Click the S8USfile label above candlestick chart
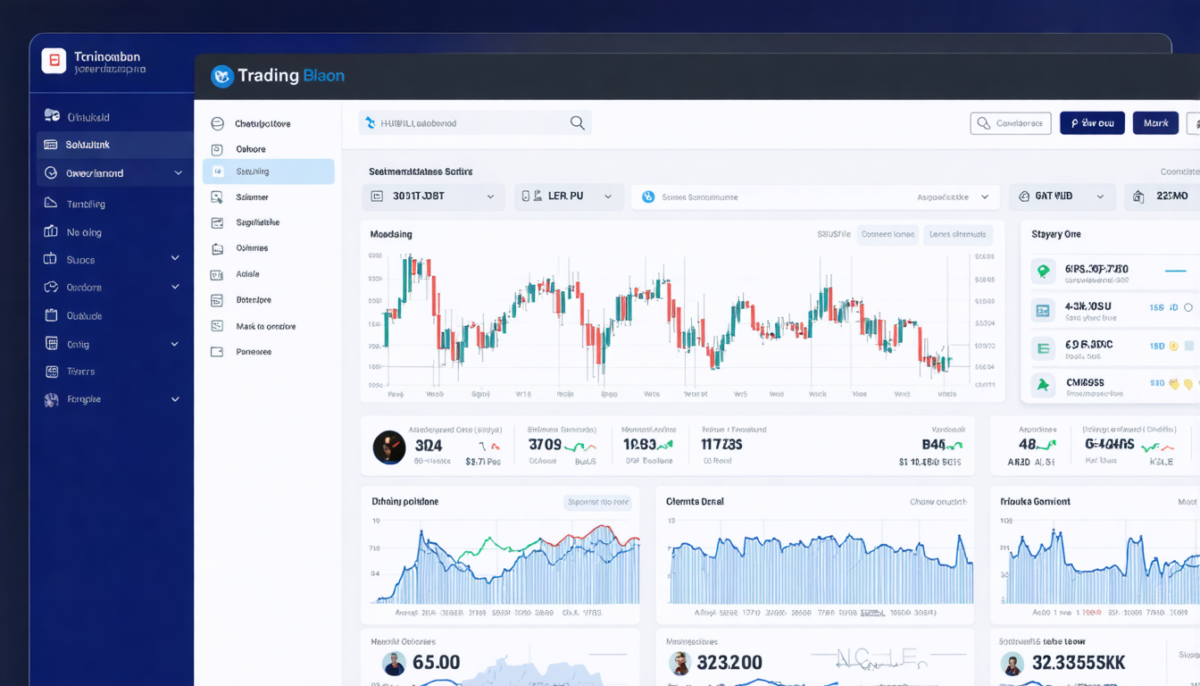 click(834, 235)
